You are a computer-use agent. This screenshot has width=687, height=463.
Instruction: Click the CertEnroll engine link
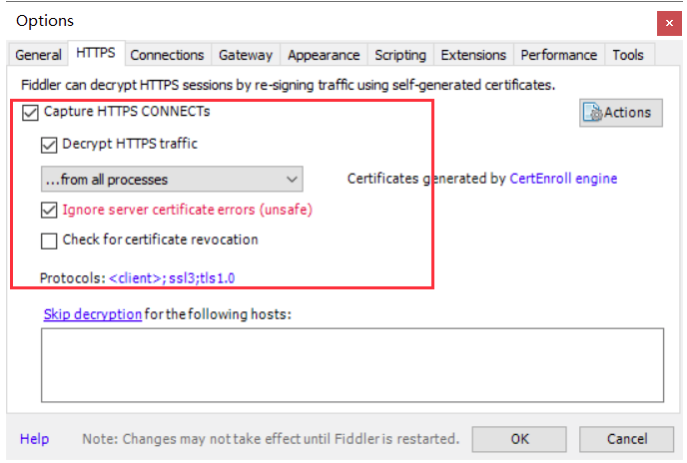tap(563, 179)
